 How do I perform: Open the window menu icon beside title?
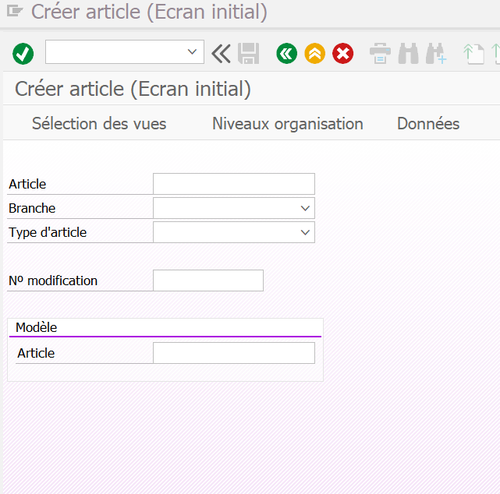coord(15,12)
